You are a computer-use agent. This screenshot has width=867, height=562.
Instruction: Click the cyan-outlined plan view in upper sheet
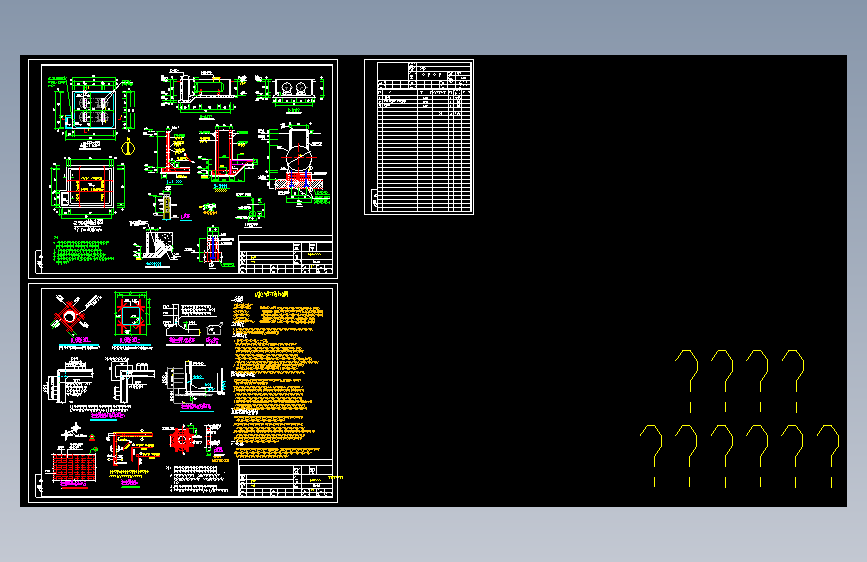pyautogui.click(x=94, y=110)
